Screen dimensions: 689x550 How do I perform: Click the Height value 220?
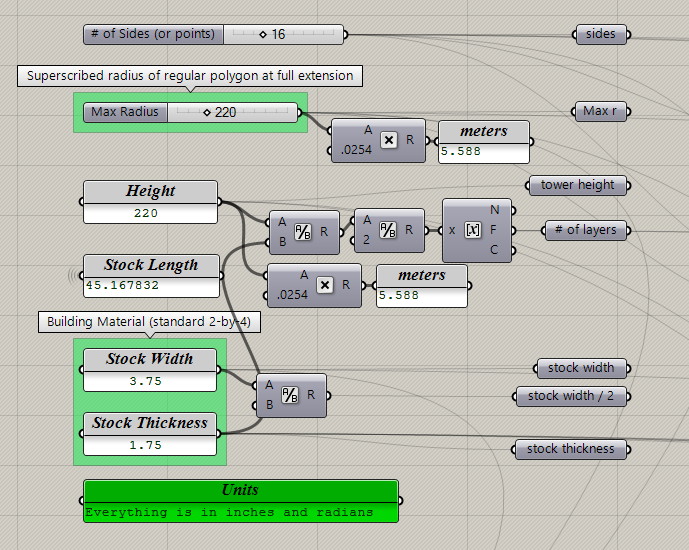146,213
